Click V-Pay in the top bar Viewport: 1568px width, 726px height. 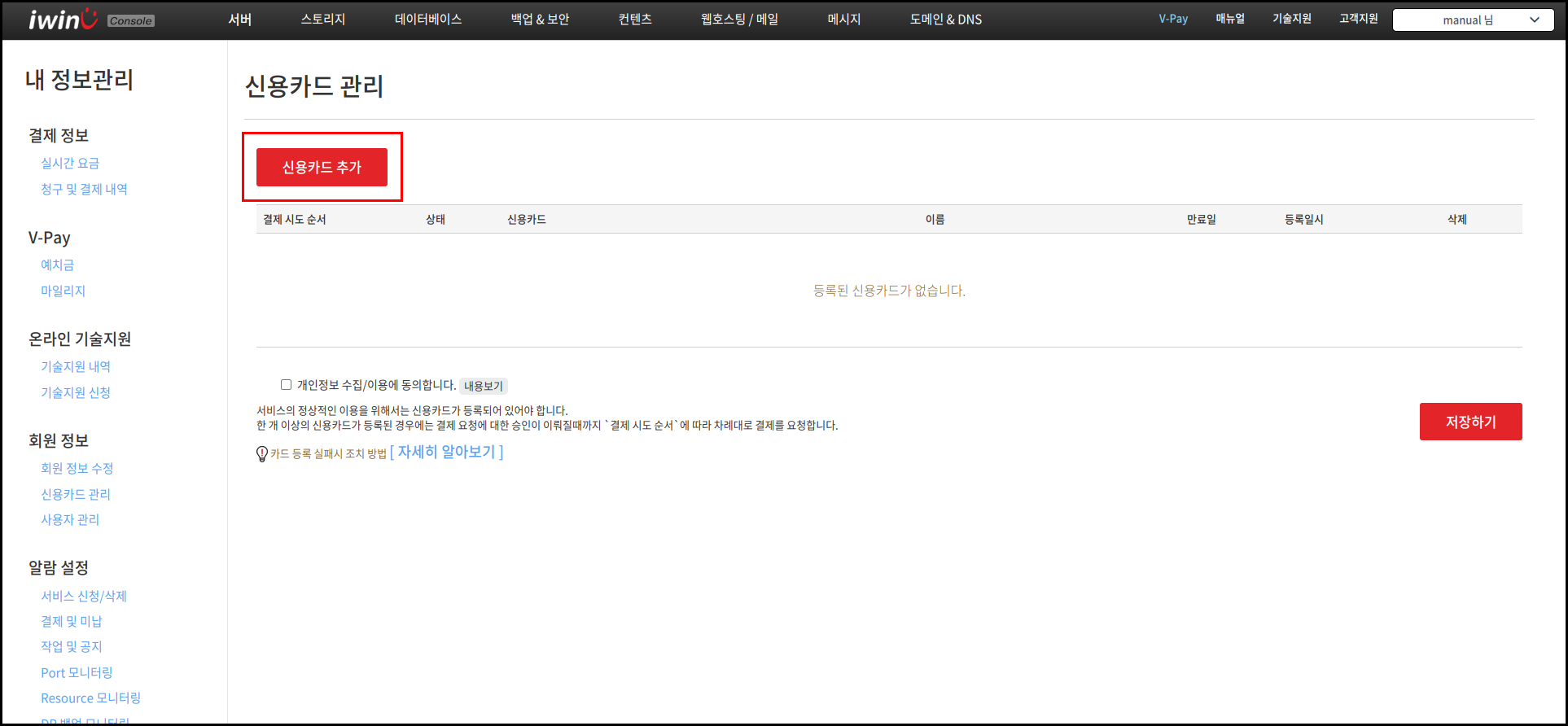(x=1173, y=20)
